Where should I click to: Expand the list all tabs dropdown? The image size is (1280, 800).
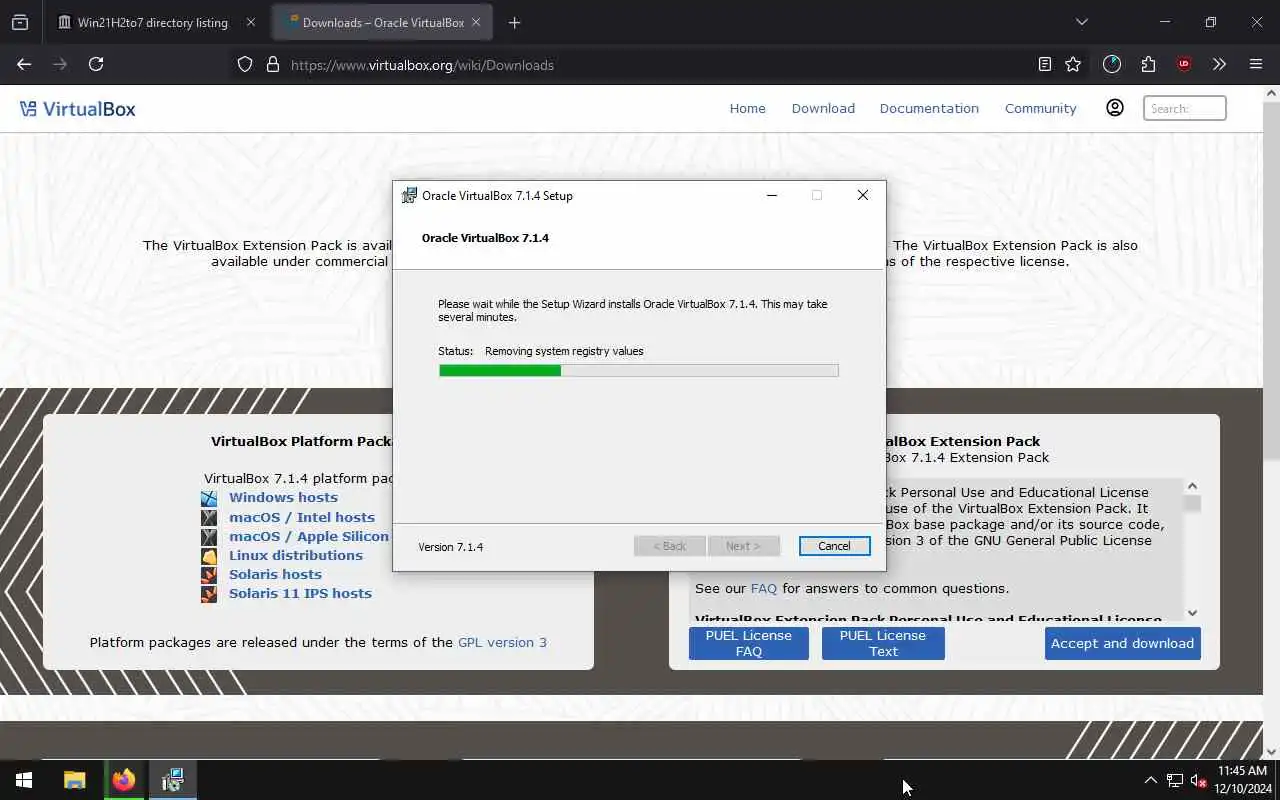pos(1081,22)
